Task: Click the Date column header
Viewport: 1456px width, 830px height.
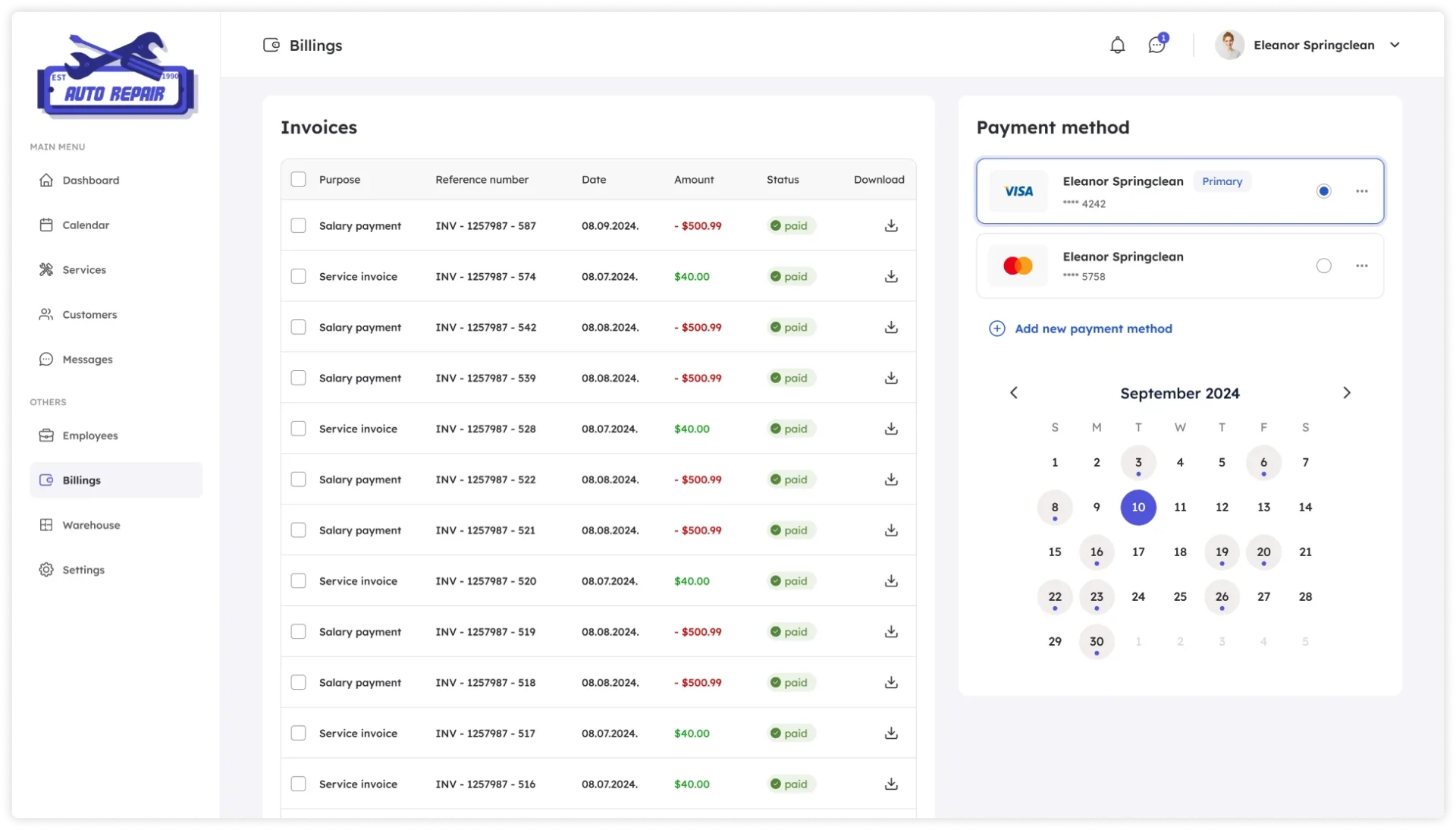Action: tap(594, 180)
